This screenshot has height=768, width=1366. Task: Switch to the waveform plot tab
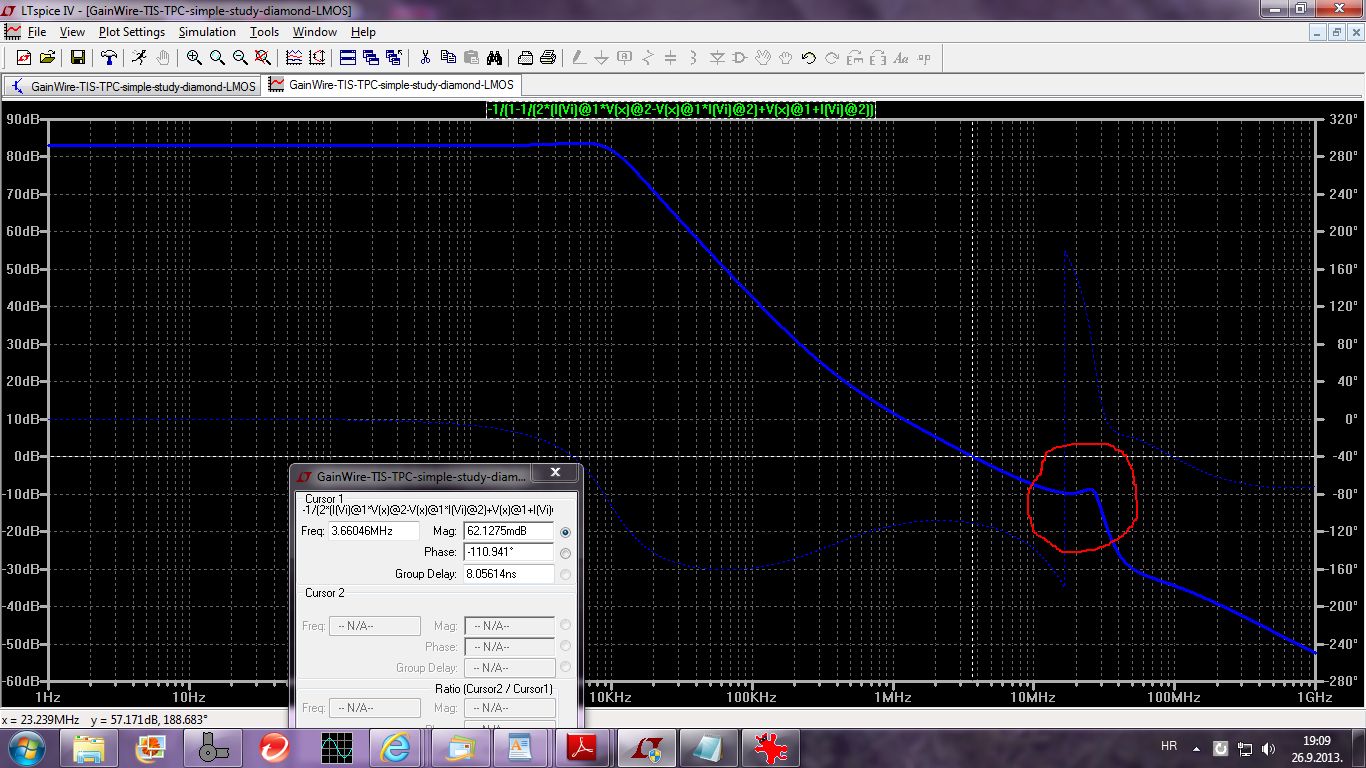(x=392, y=85)
